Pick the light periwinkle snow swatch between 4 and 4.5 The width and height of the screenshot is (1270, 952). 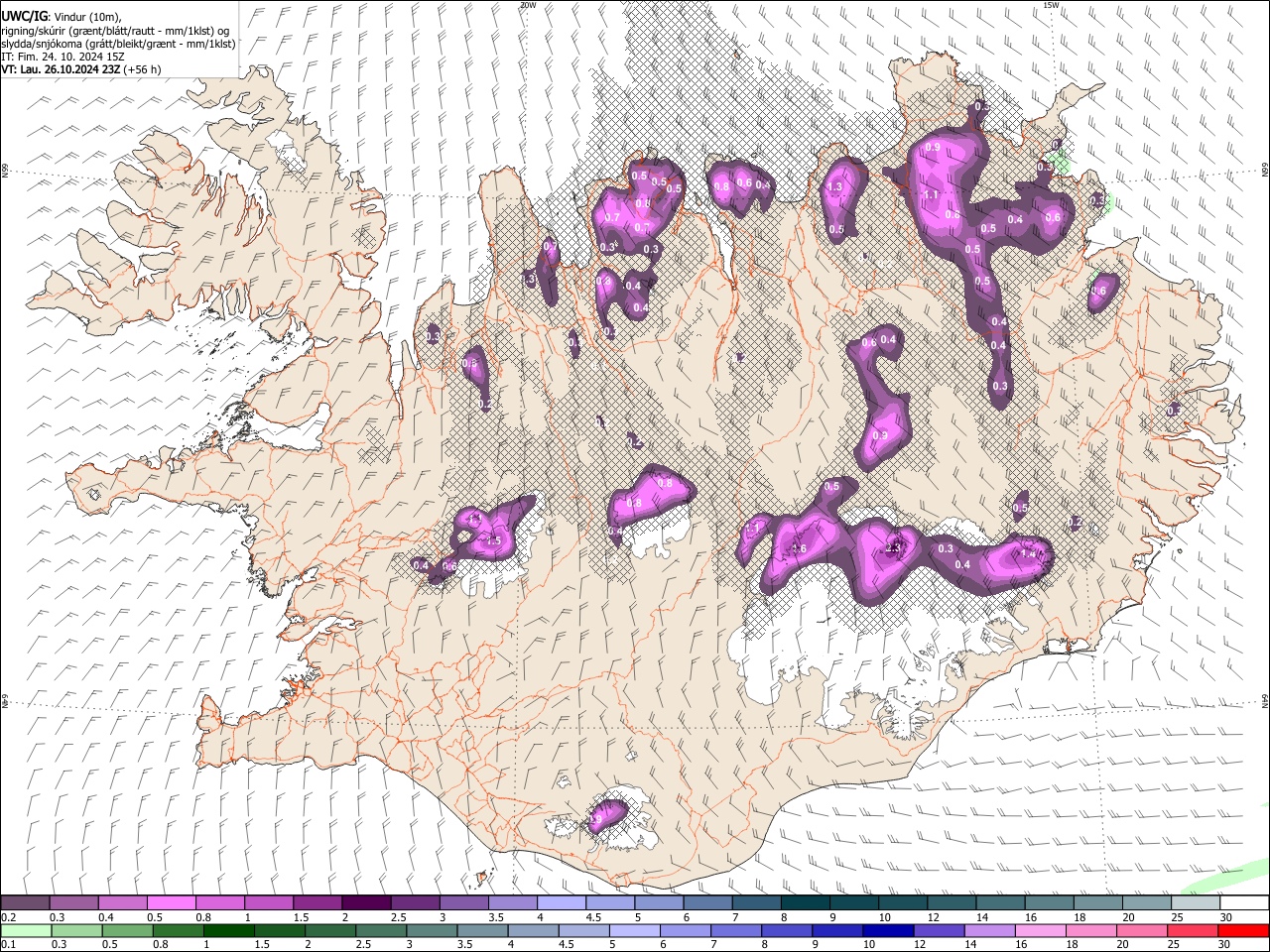coord(562,903)
